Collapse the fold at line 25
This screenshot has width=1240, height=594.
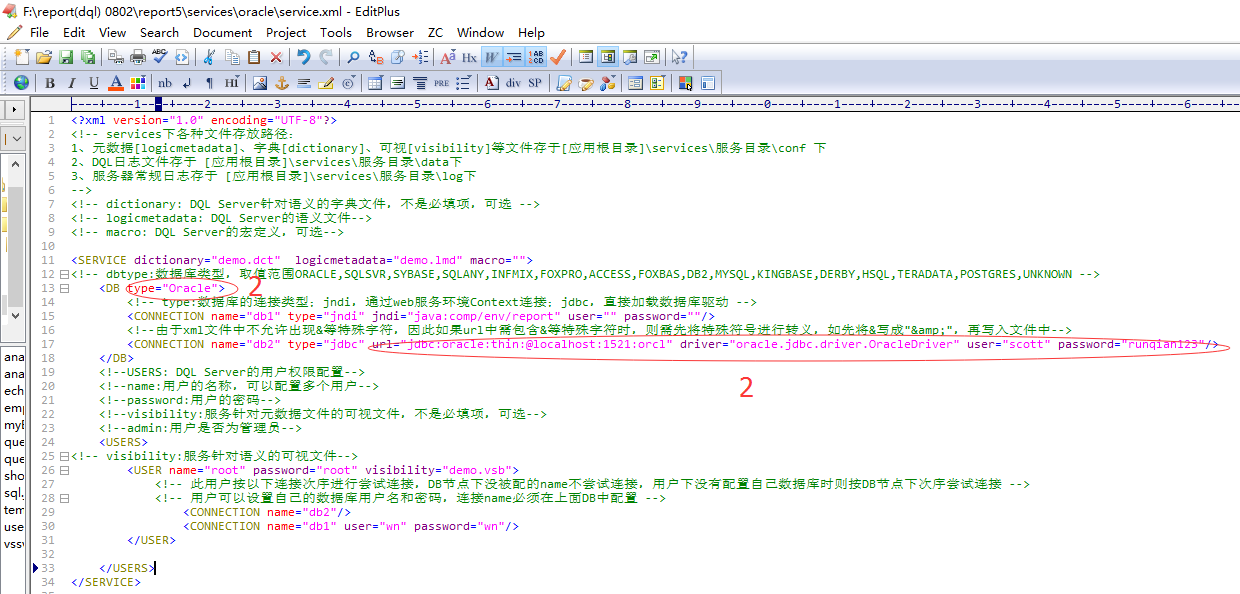click(64, 456)
